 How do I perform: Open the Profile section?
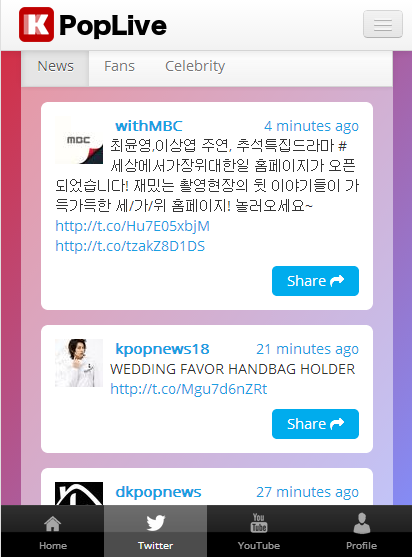click(x=361, y=531)
